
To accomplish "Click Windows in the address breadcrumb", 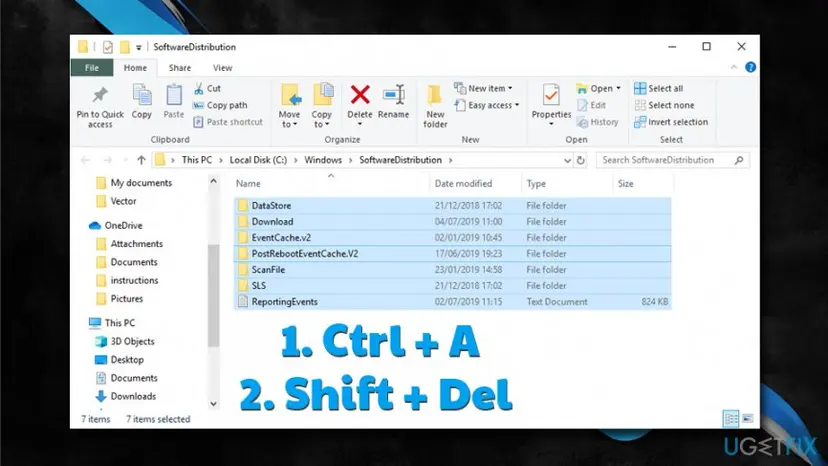I will point(323,160).
